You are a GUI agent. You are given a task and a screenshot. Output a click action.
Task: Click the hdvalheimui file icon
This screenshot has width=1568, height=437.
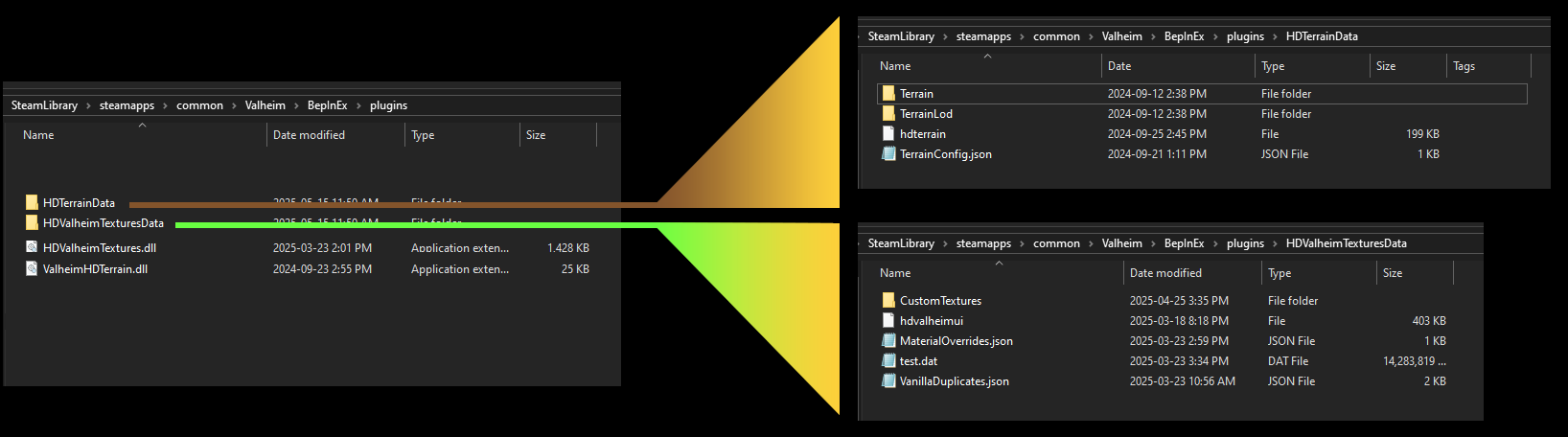coord(888,321)
